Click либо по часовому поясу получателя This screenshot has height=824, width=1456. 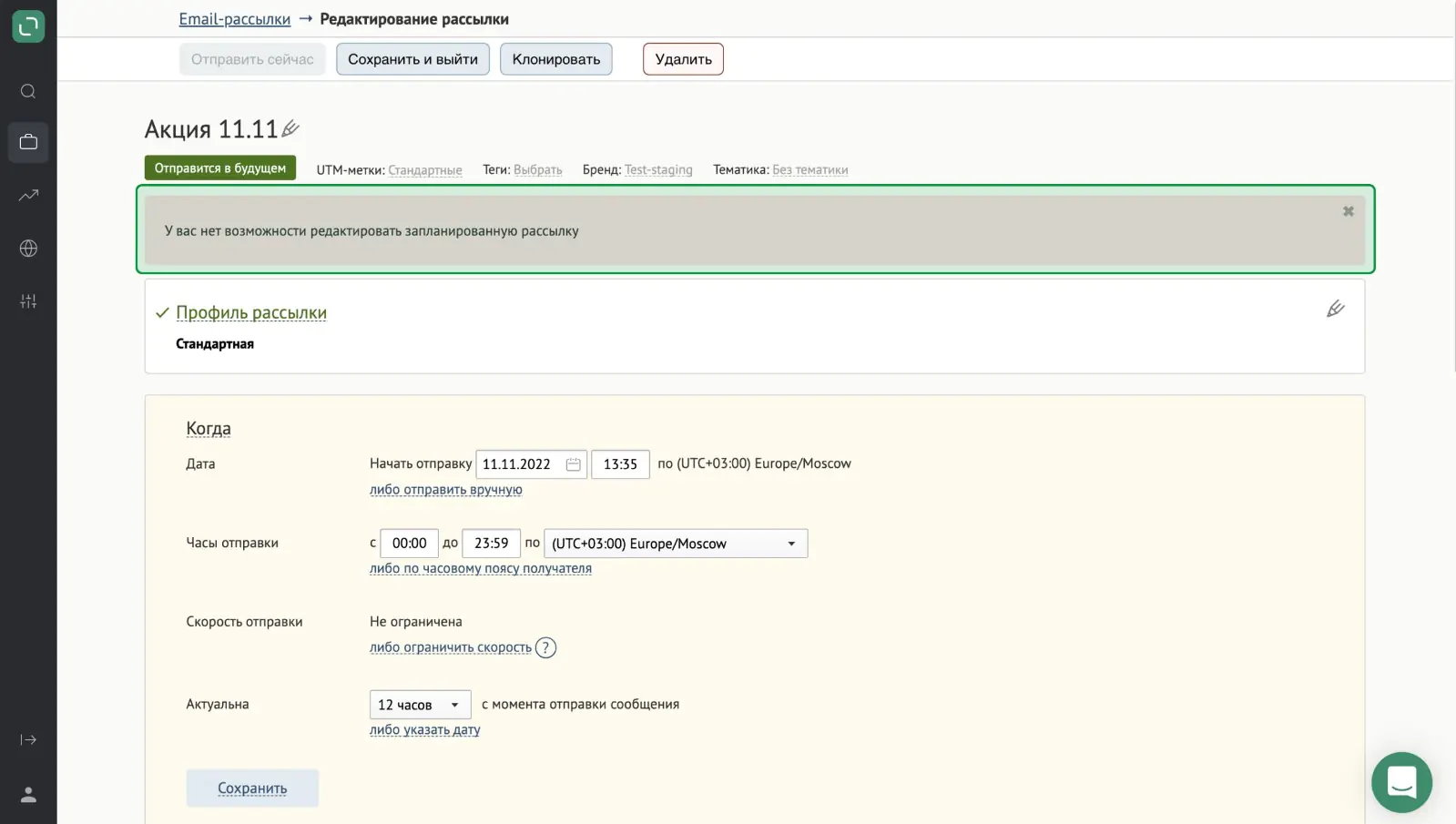(x=480, y=568)
